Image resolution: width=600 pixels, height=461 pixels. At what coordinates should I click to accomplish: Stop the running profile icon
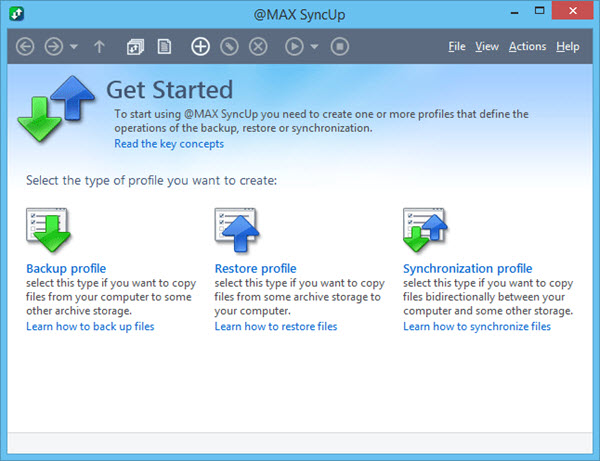tap(340, 47)
